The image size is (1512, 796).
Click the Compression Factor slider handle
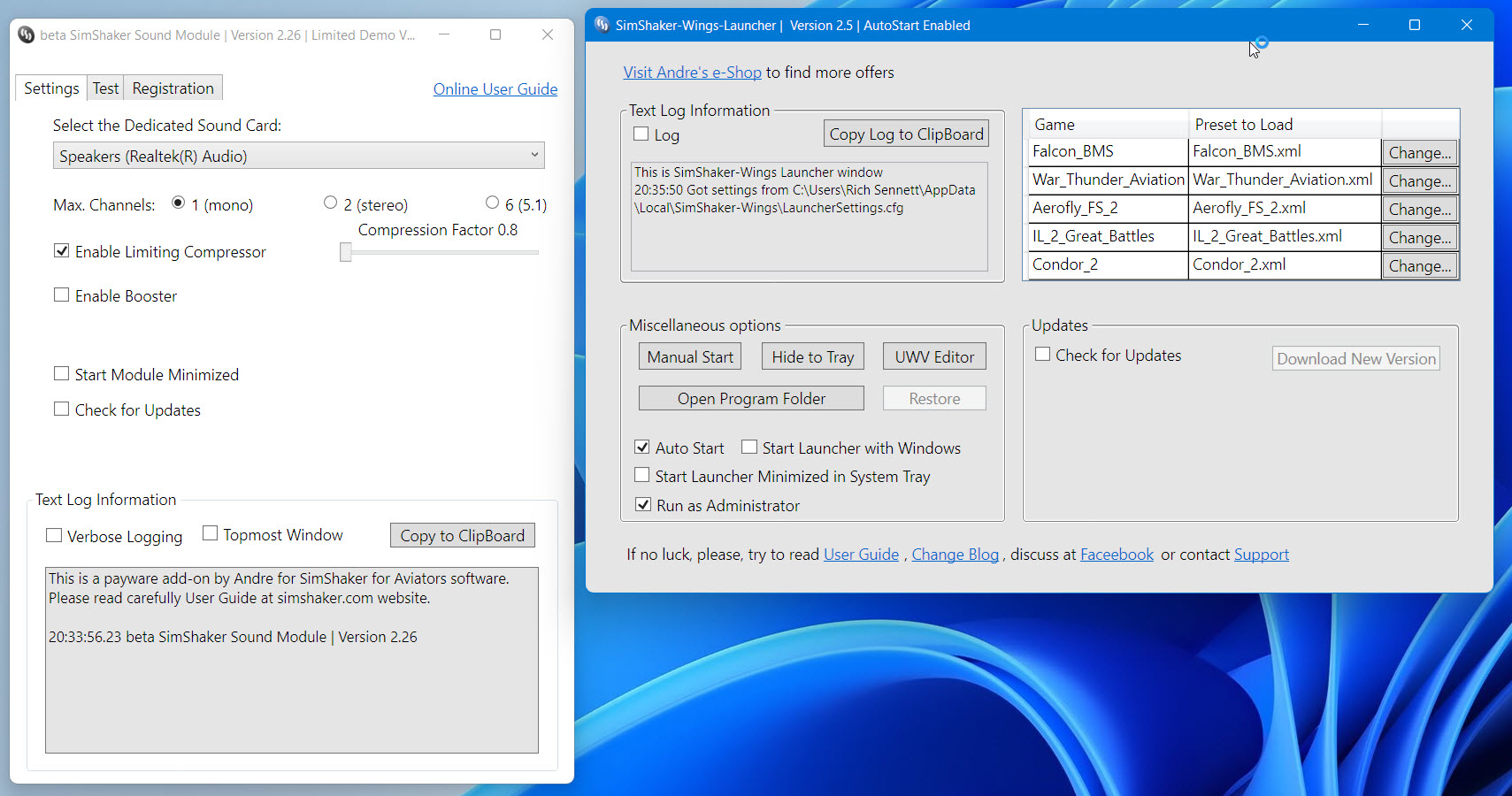pyautogui.click(x=346, y=252)
